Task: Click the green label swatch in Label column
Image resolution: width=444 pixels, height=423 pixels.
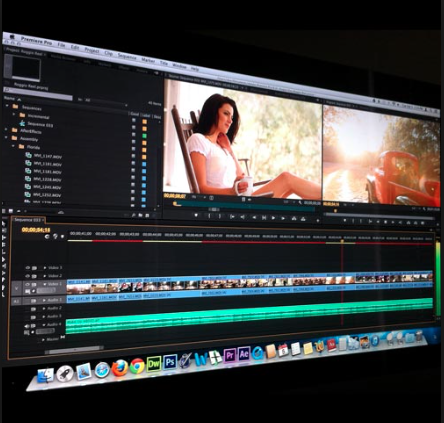Action: [x=144, y=136]
